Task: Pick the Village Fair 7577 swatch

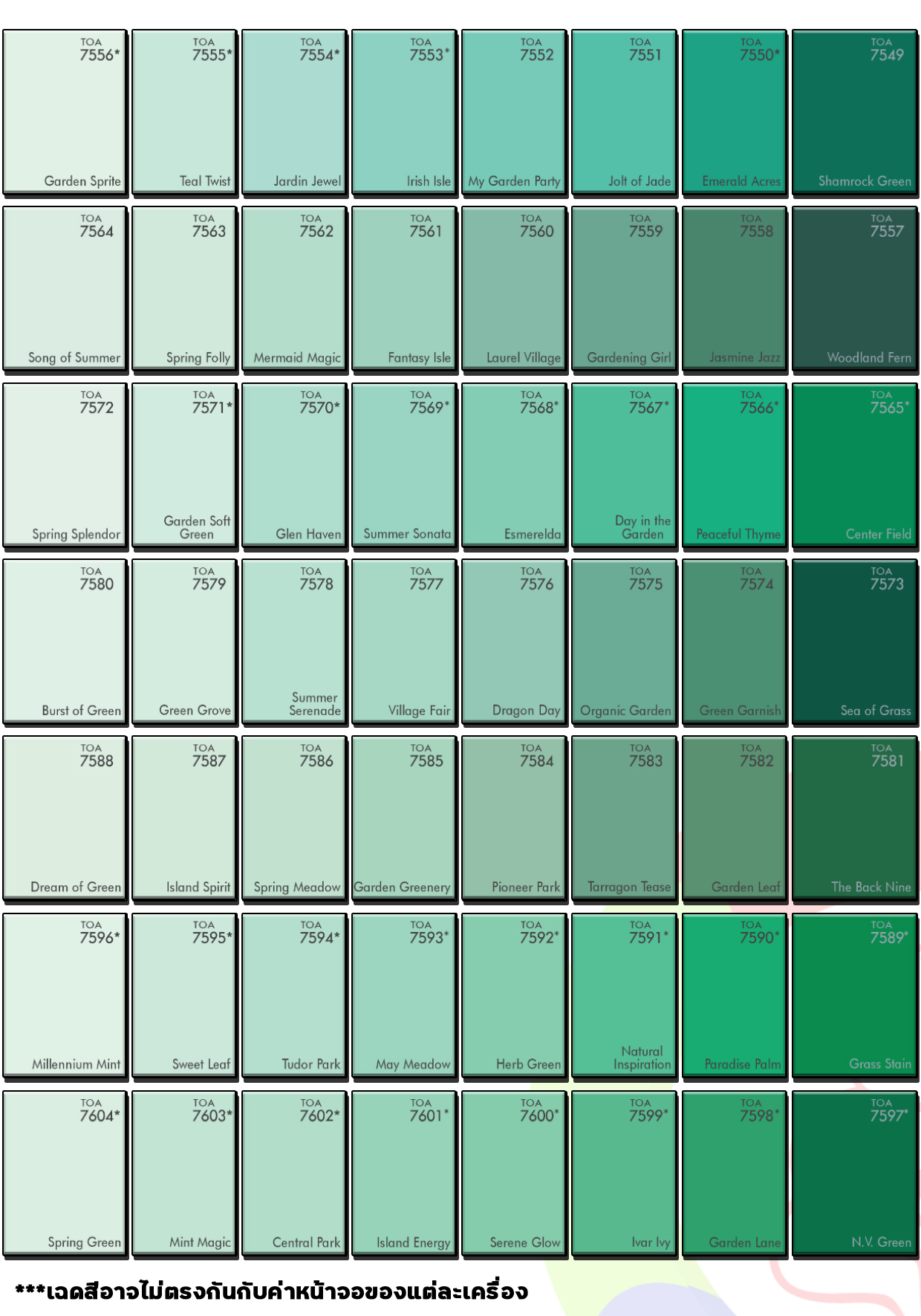Action: (404, 642)
